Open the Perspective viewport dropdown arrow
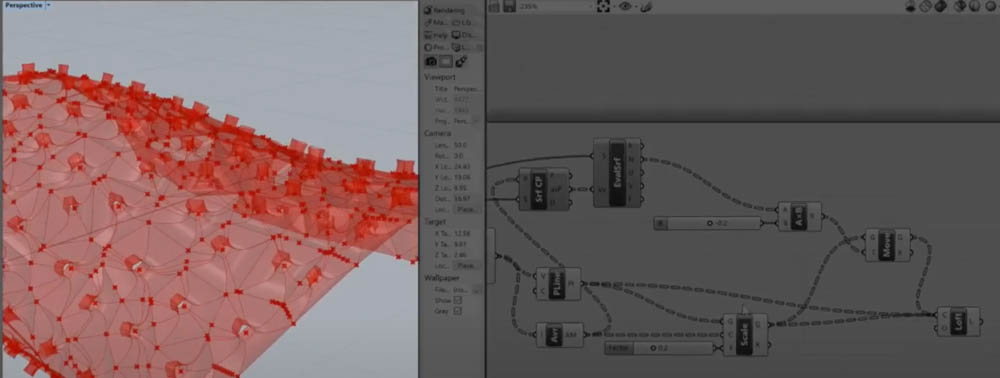 tap(49, 5)
